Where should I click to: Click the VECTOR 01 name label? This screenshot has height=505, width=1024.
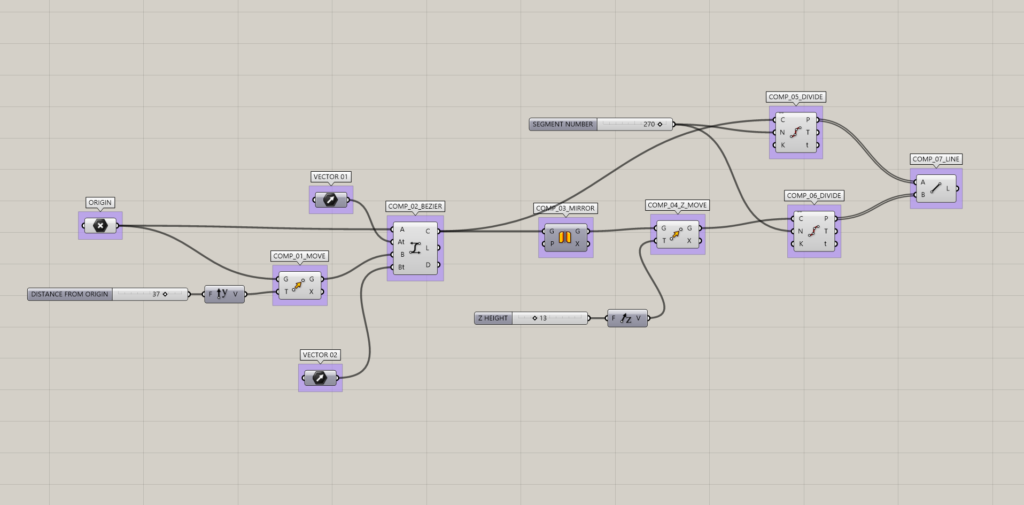pyautogui.click(x=331, y=176)
